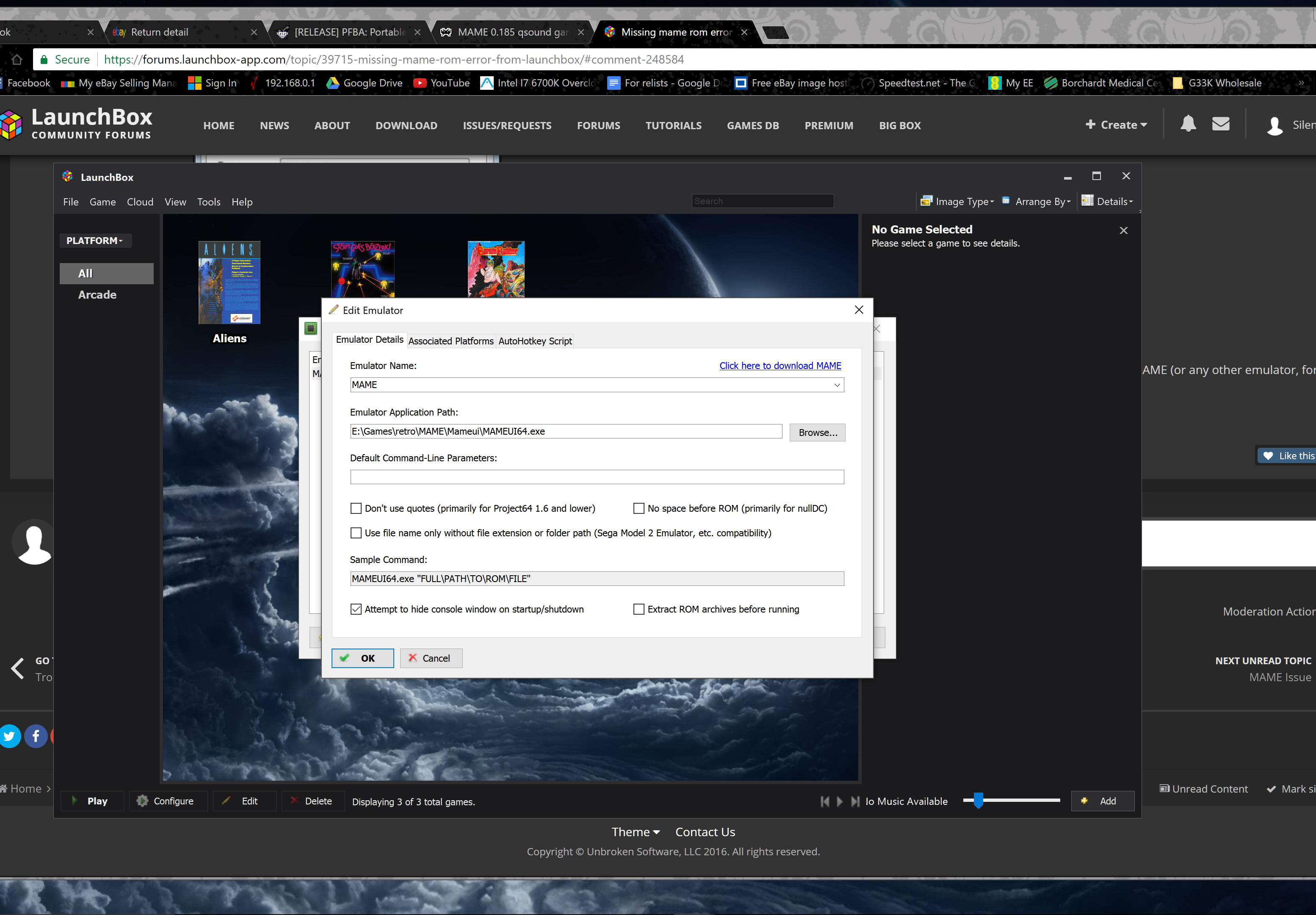Click the Facebook share icon
The height and width of the screenshot is (915, 1316).
tap(36, 736)
